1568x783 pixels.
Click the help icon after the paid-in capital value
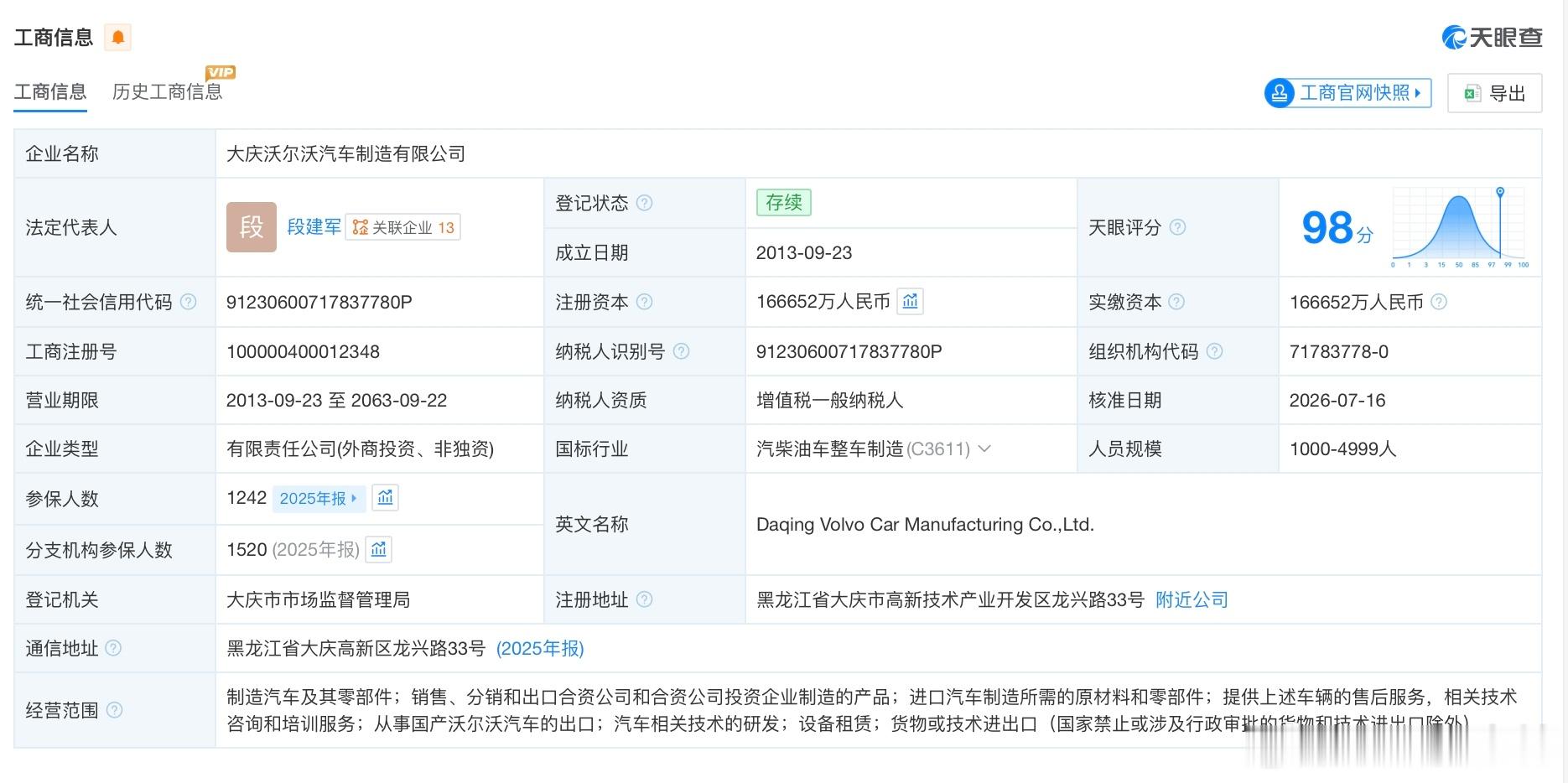1439,302
